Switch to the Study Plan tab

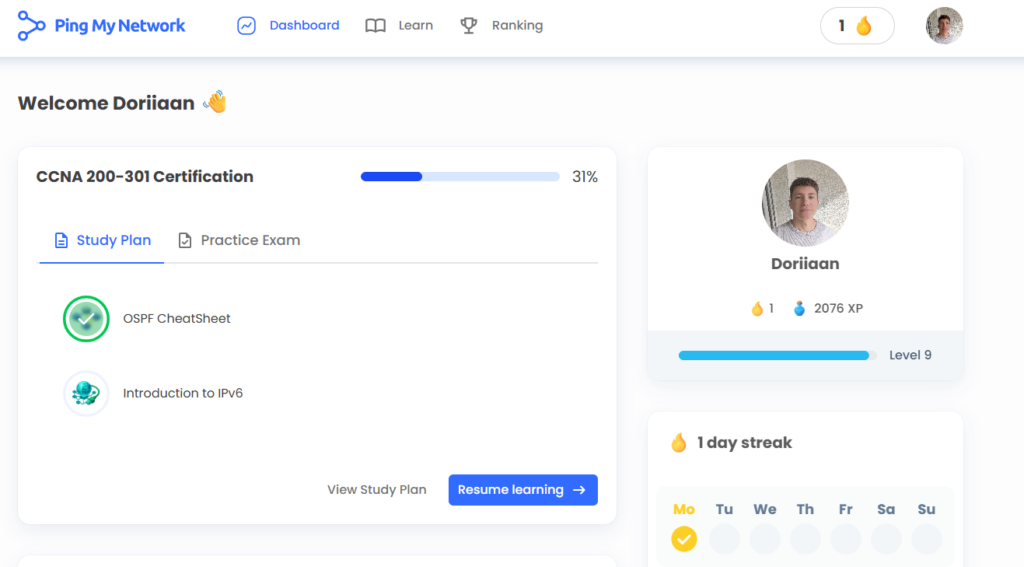(102, 240)
